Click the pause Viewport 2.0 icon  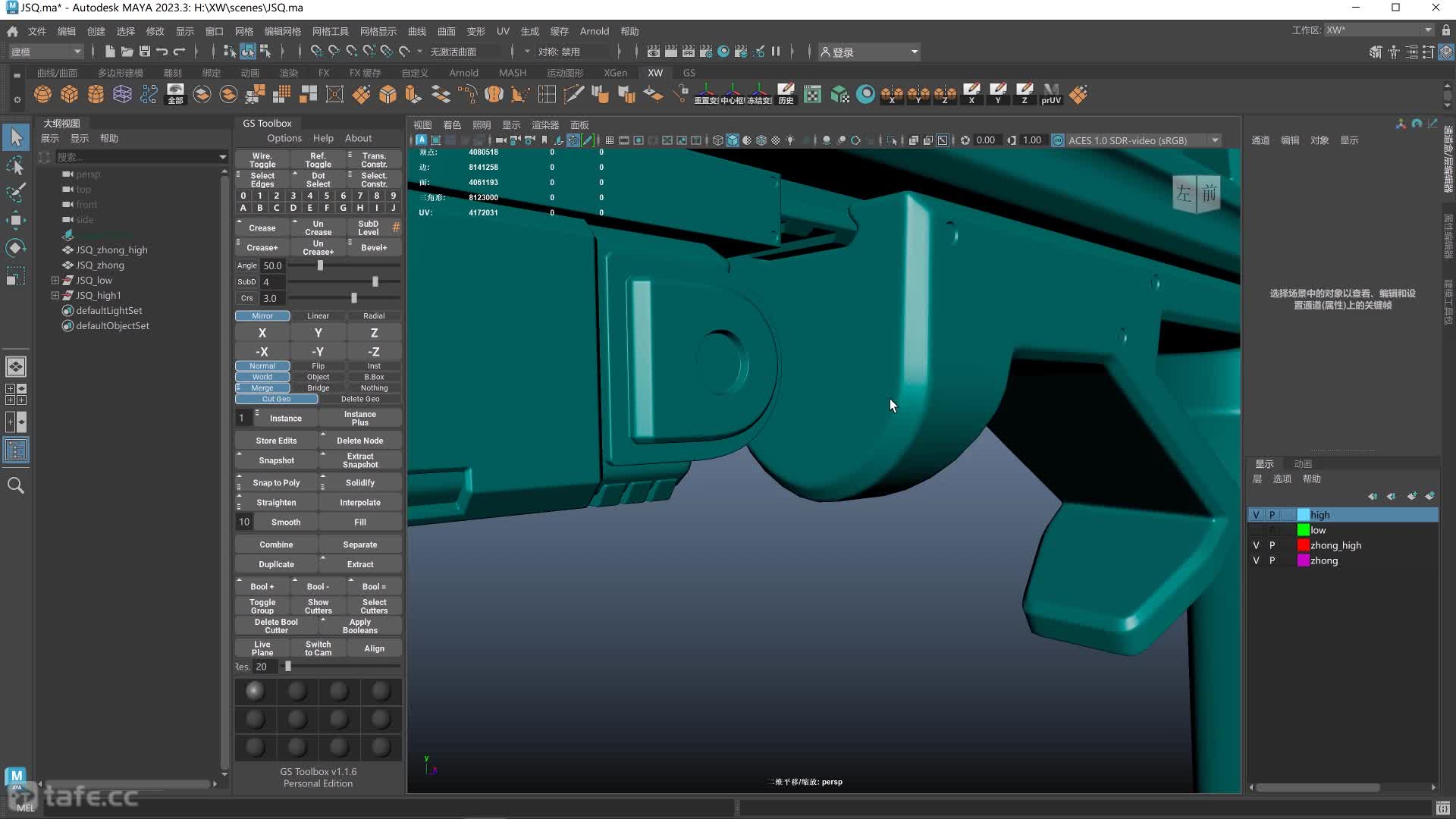tap(776, 52)
